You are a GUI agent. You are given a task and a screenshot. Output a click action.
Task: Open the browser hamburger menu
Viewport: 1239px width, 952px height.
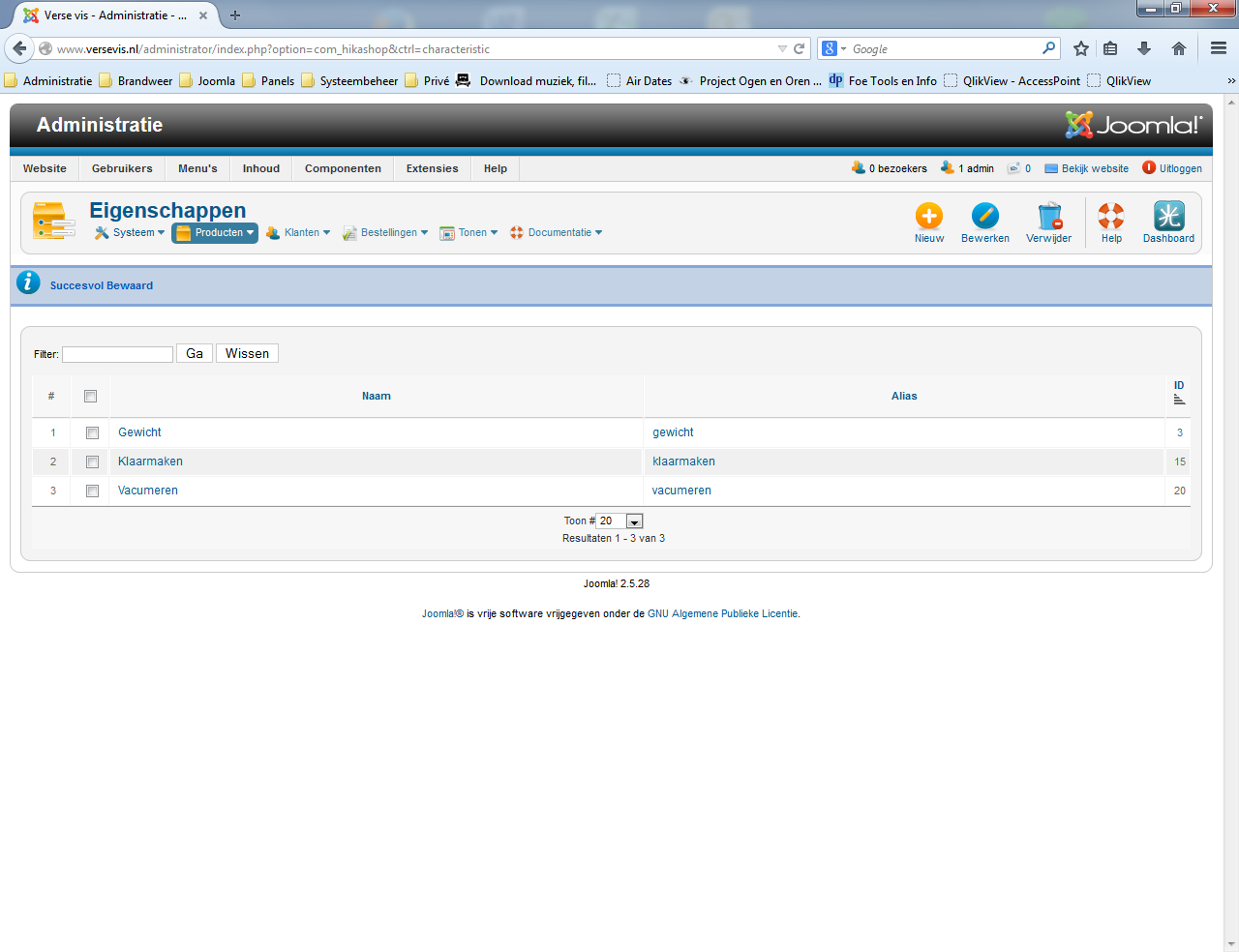(1219, 48)
